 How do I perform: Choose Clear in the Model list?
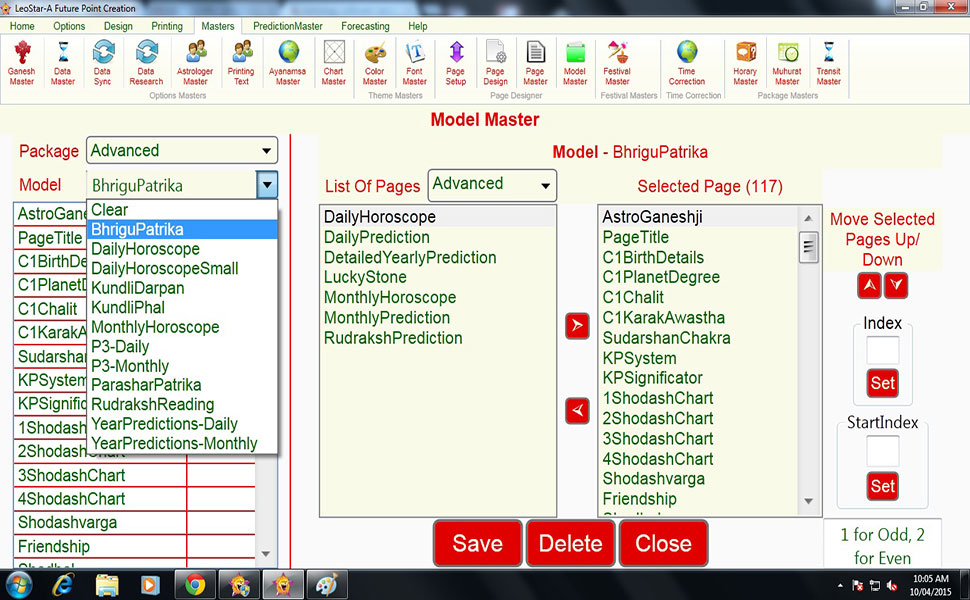tap(182, 210)
